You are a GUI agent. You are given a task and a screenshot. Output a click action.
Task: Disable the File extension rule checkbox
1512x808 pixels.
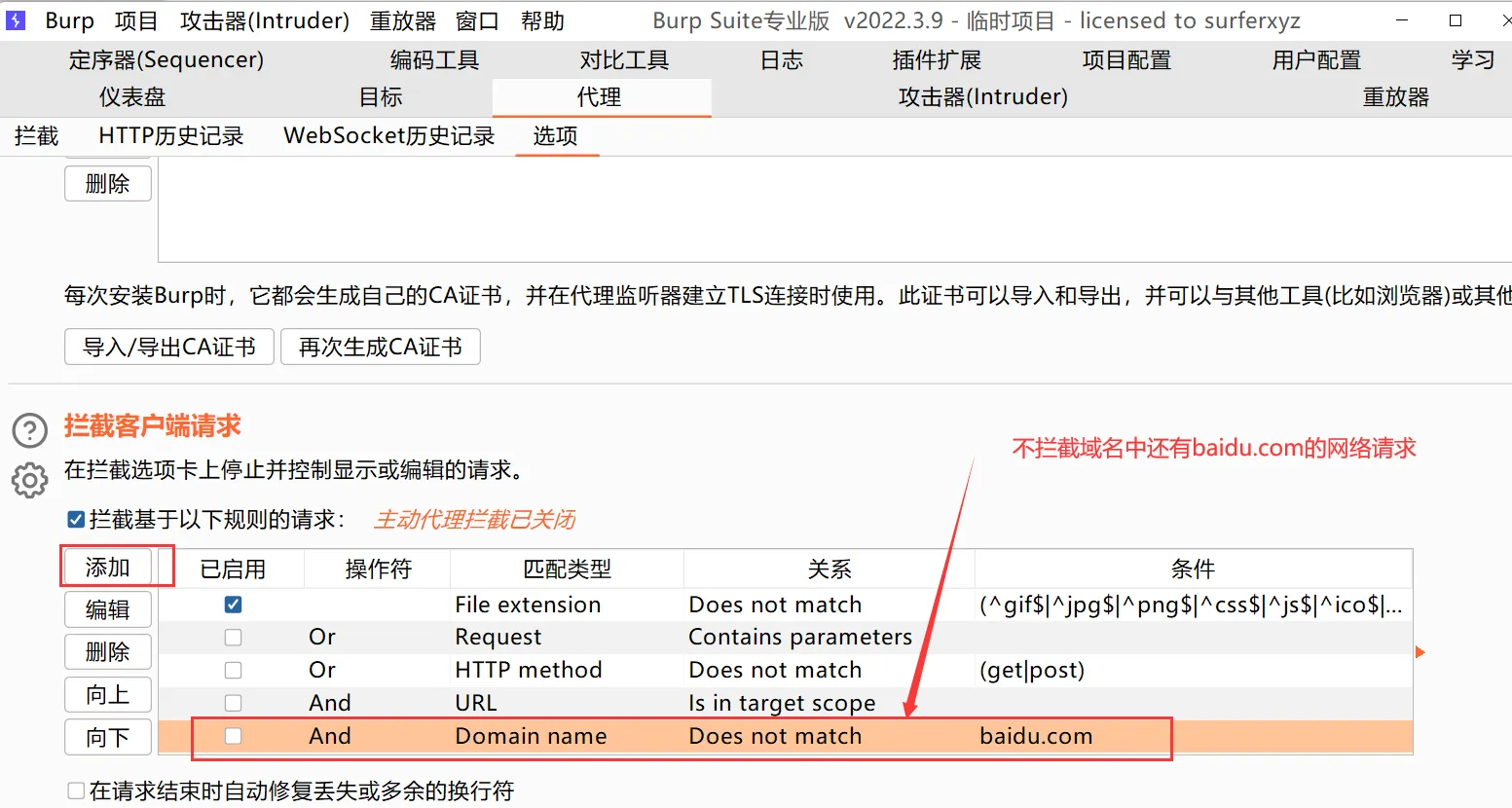click(x=233, y=605)
